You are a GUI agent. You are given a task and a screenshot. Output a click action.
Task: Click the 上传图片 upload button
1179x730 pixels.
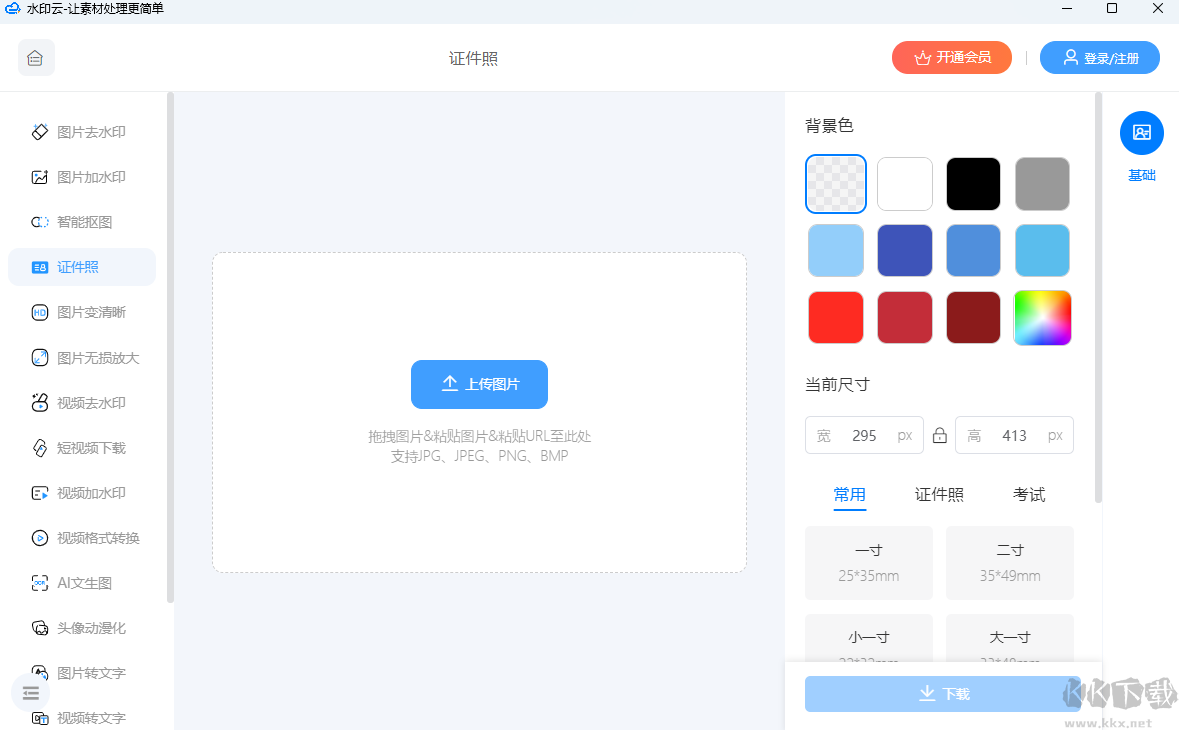tap(479, 384)
